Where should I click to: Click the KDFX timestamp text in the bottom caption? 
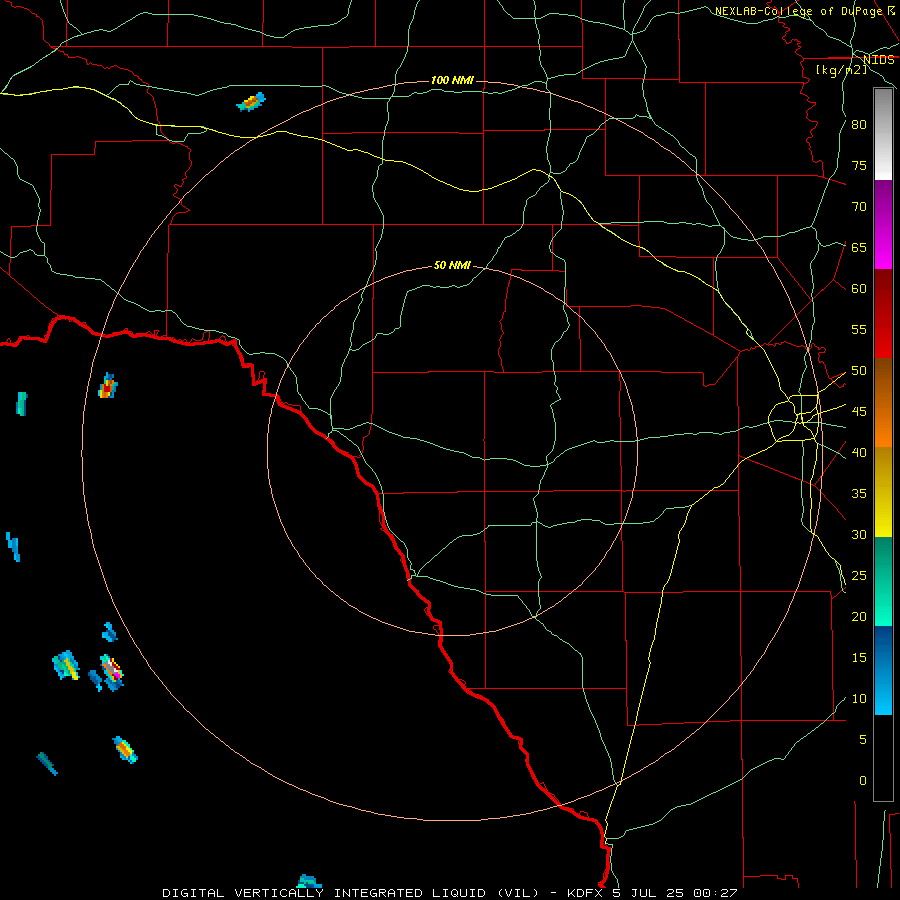[652, 893]
